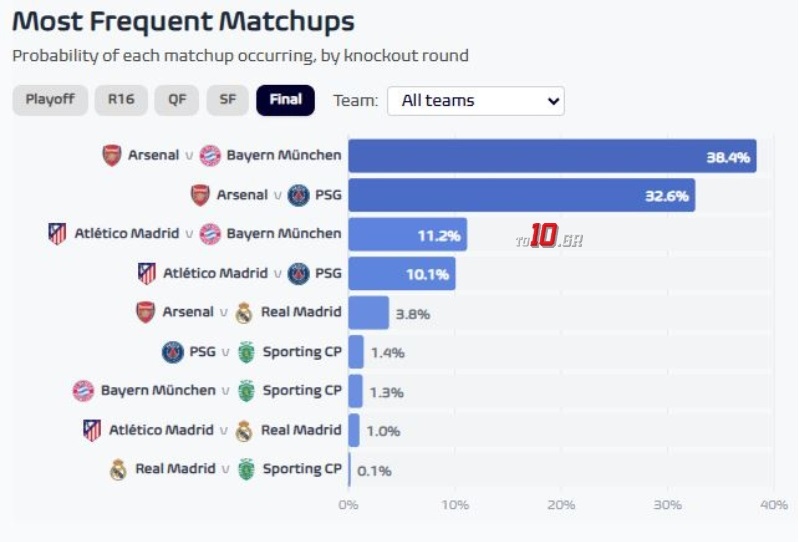799x542 pixels.
Task: Click the PSG crest in Arsenal v PSG row
Action: [x=298, y=195]
